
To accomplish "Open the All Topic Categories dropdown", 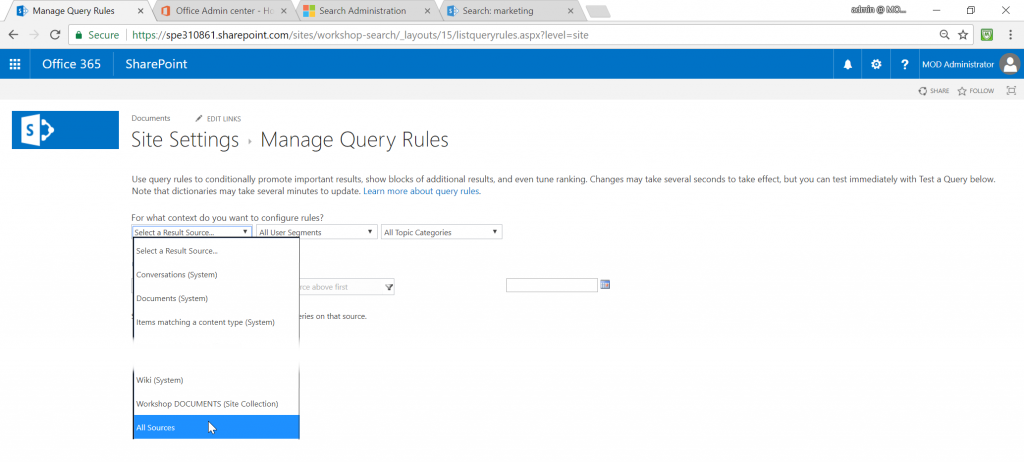I will (441, 232).
